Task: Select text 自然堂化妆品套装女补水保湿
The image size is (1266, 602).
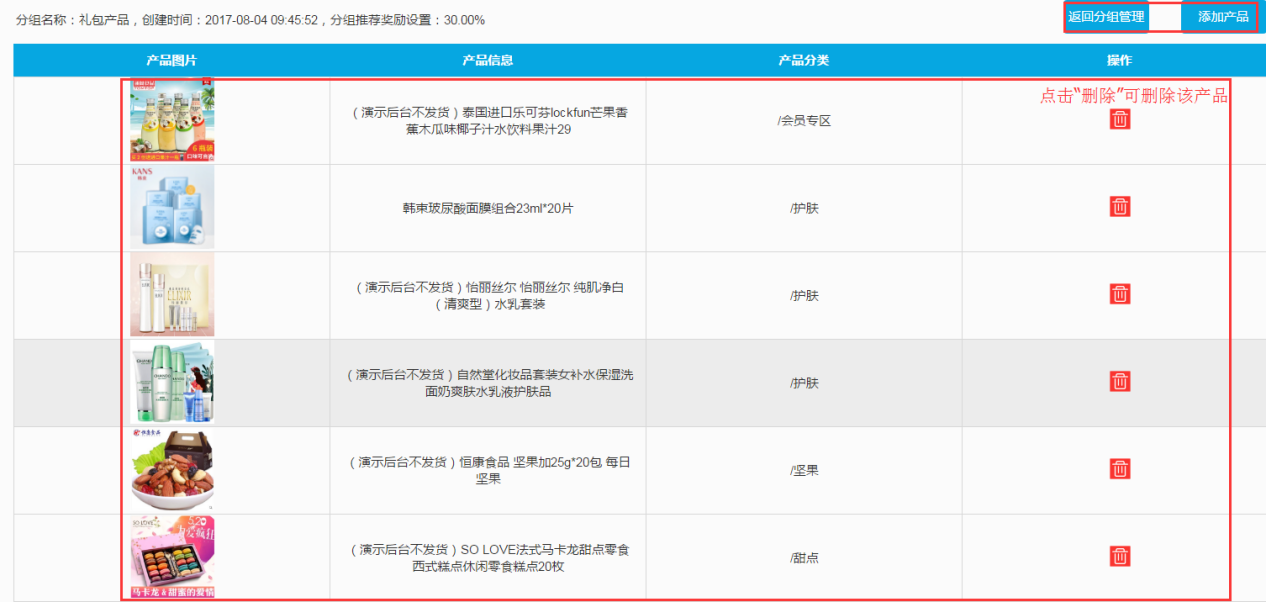Action: 488,383
